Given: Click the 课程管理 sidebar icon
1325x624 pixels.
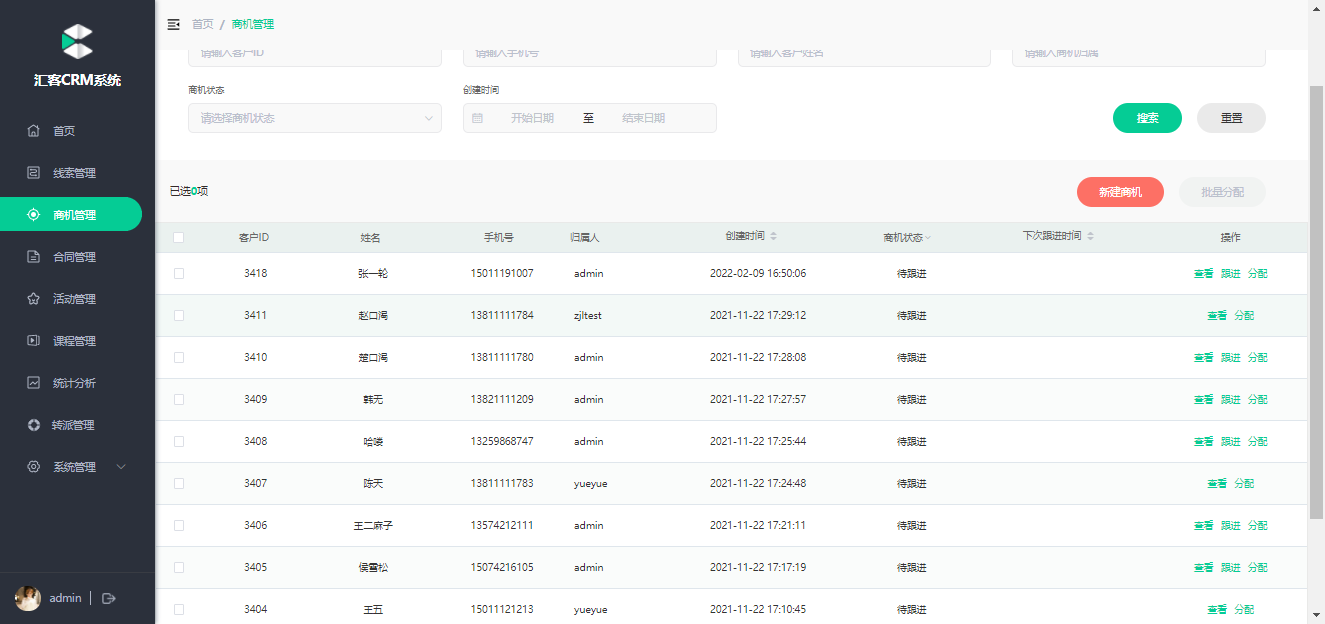Looking at the screenshot, I should tap(33, 341).
